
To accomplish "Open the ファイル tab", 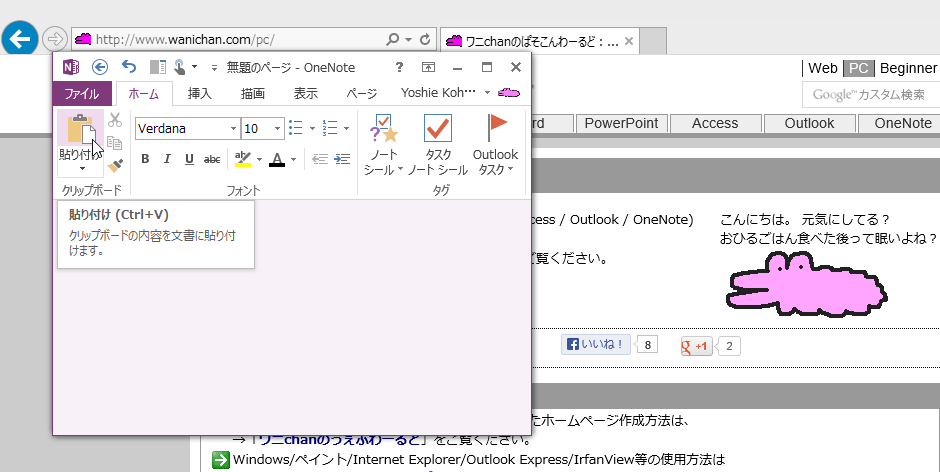I will 82,94.
